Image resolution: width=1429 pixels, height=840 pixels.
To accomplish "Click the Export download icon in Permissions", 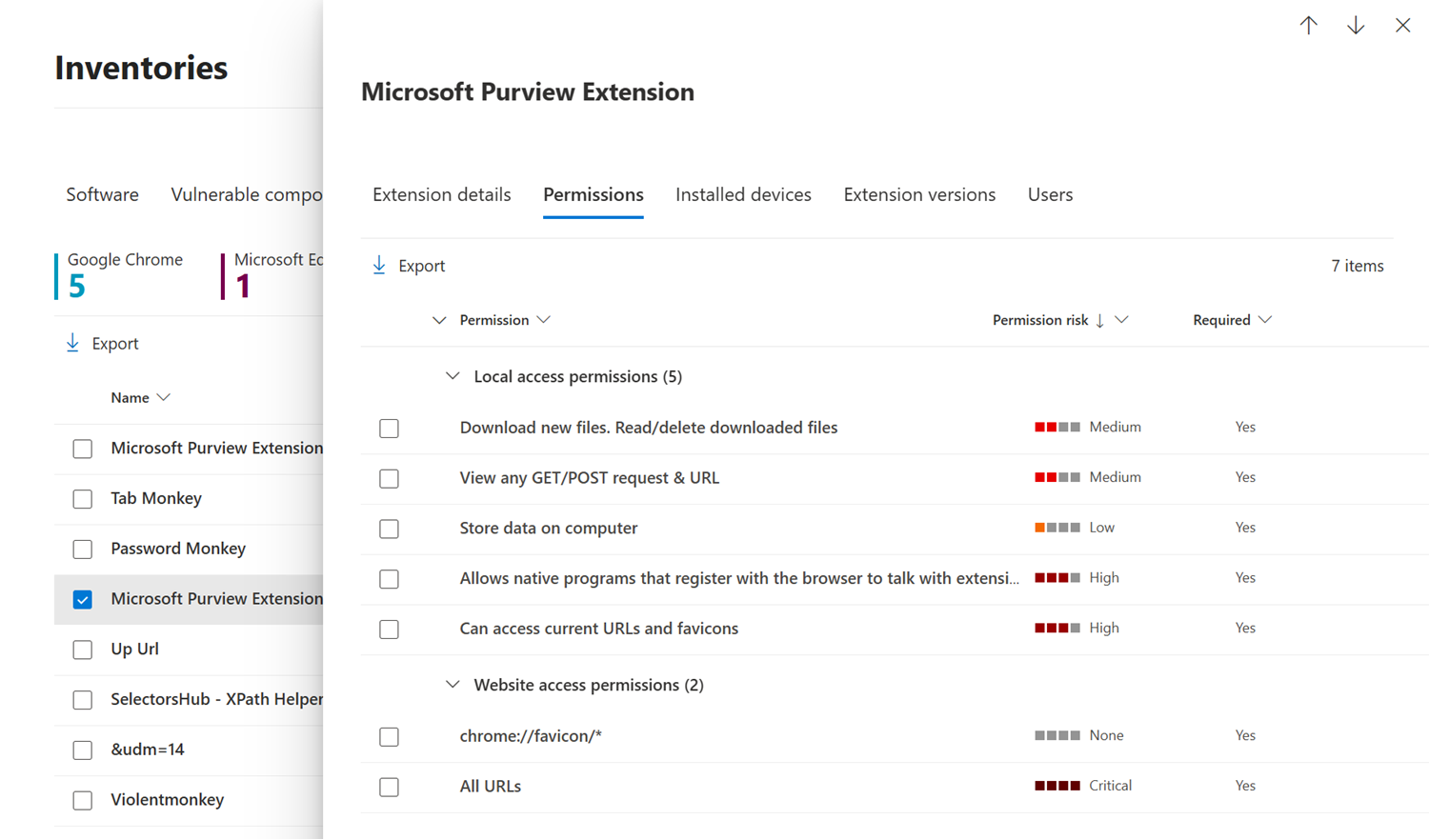I will pyautogui.click(x=379, y=266).
